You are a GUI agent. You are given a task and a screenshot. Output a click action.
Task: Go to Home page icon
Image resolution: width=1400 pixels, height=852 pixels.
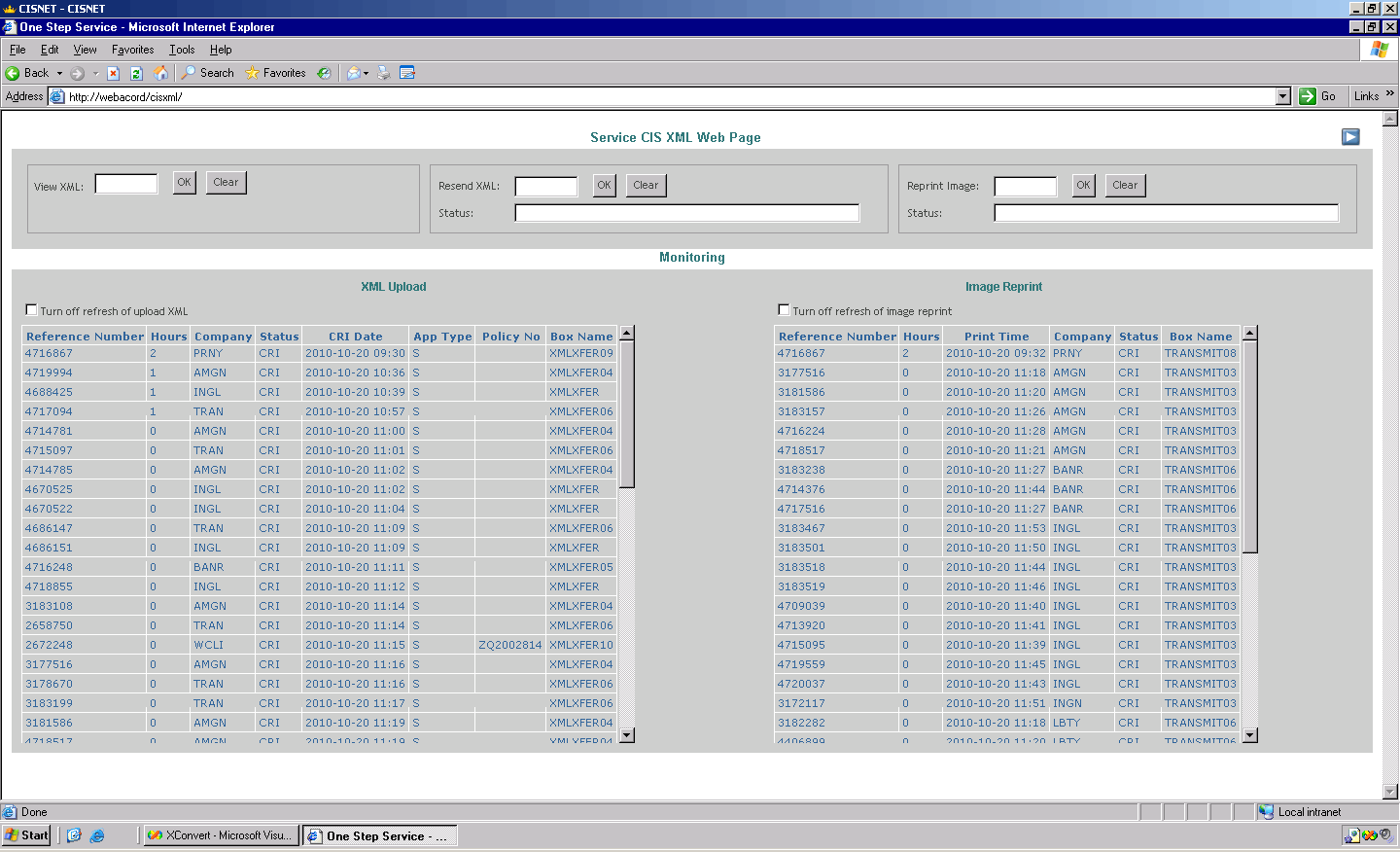[x=160, y=73]
